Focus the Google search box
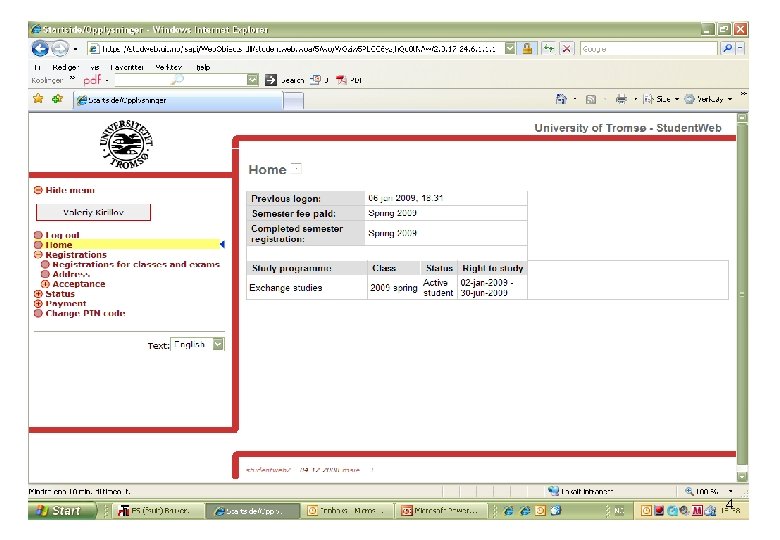The image size is (780, 540). point(649,48)
